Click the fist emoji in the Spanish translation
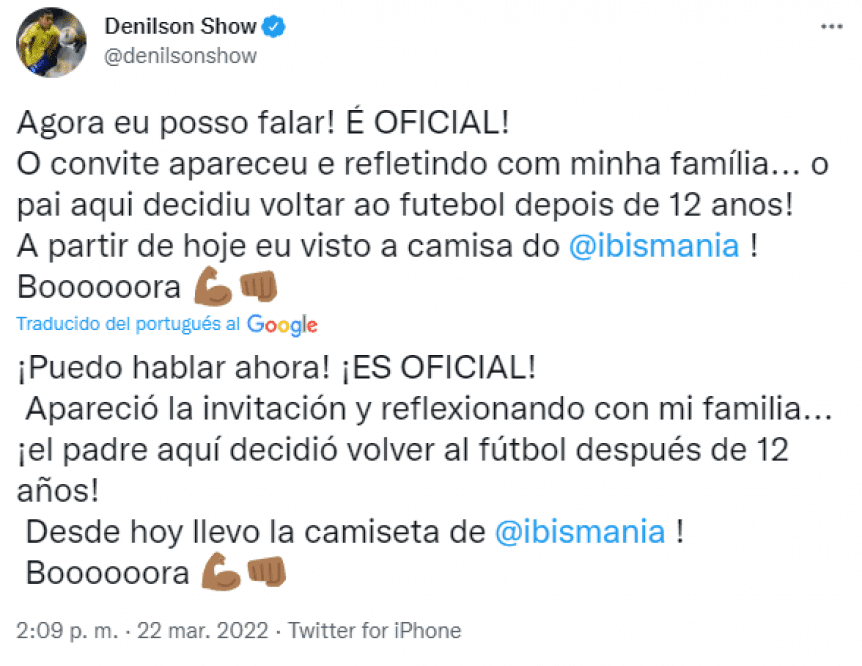862x666 pixels. point(265,572)
